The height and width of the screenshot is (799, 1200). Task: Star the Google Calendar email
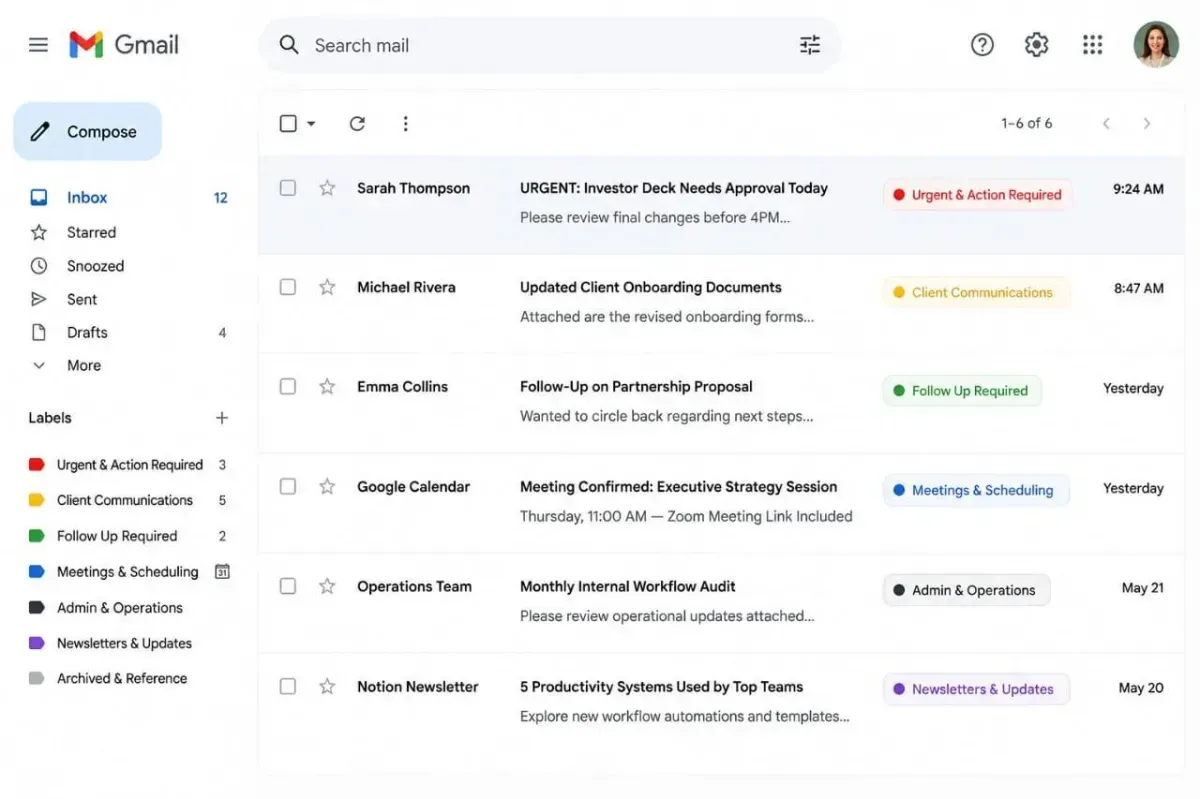tap(327, 487)
